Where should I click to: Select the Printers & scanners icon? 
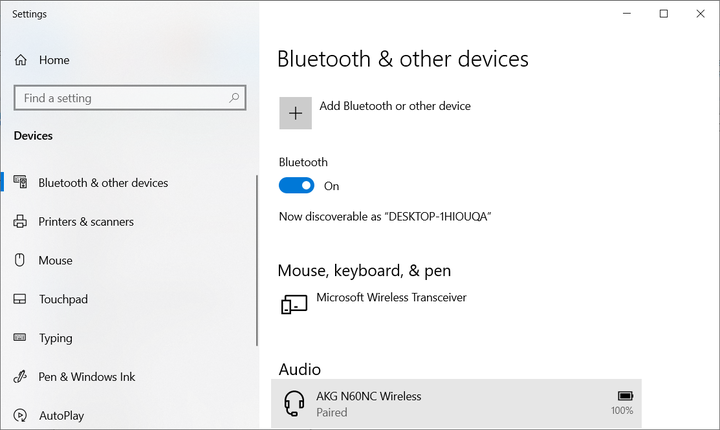[20, 221]
